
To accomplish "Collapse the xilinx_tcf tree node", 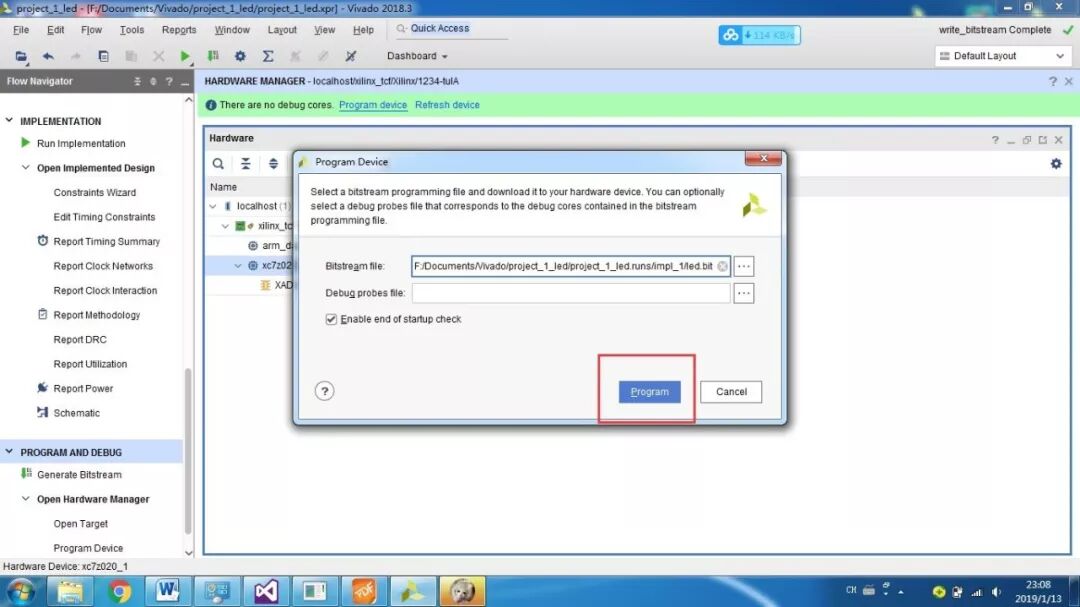I will click(x=225, y=226).
